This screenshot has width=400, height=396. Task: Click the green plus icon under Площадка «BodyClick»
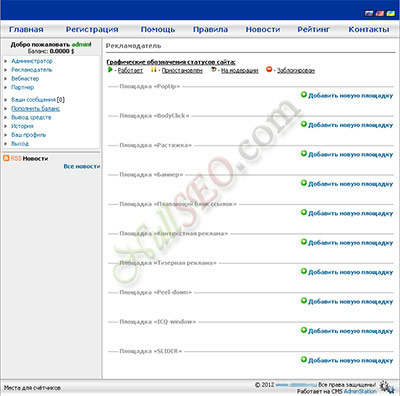pyautogui.click(x=303, y=124)
